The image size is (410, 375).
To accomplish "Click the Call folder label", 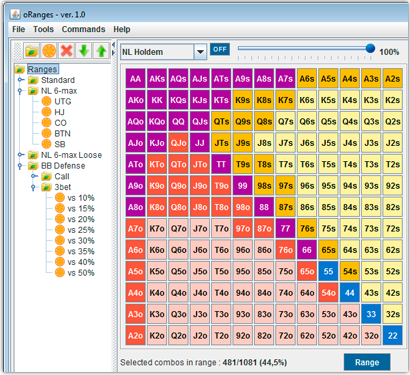I will [62, 176].
